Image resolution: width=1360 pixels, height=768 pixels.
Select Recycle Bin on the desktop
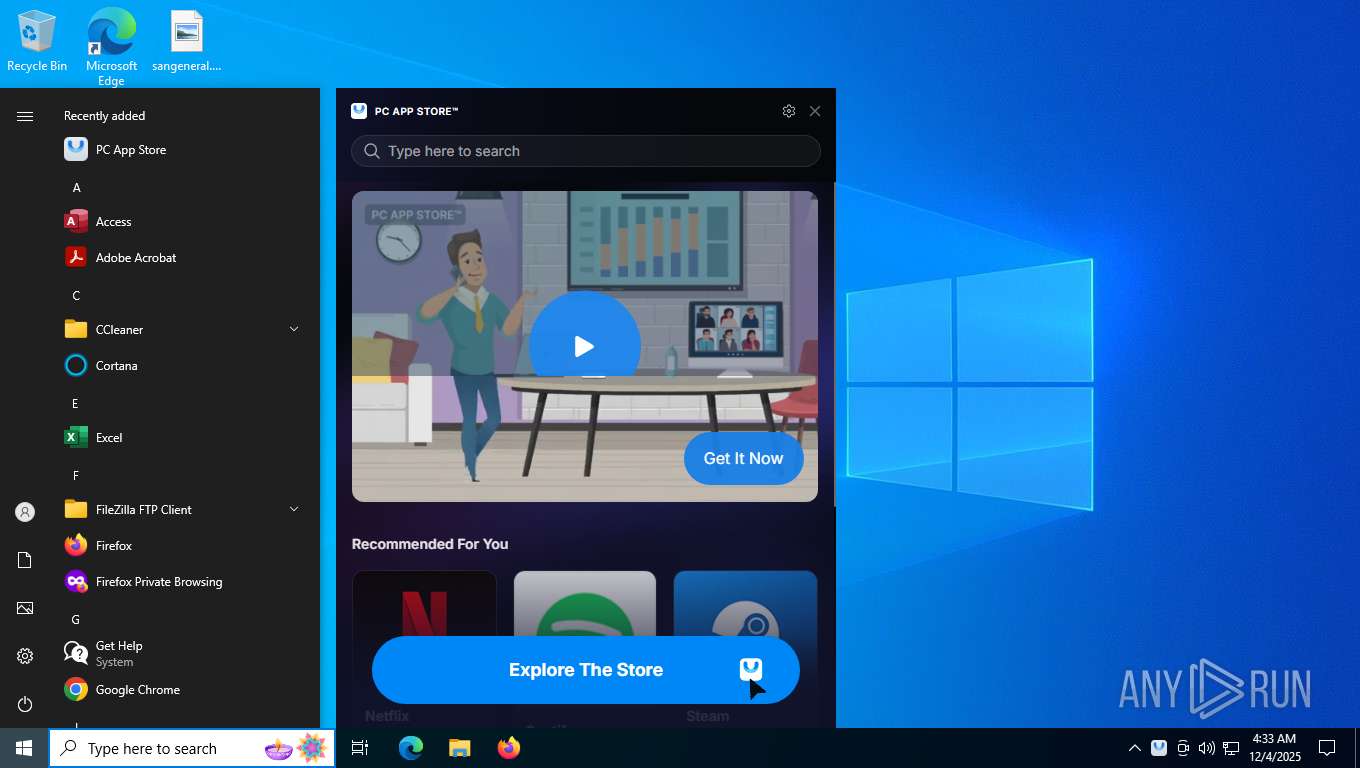(37, 42)
